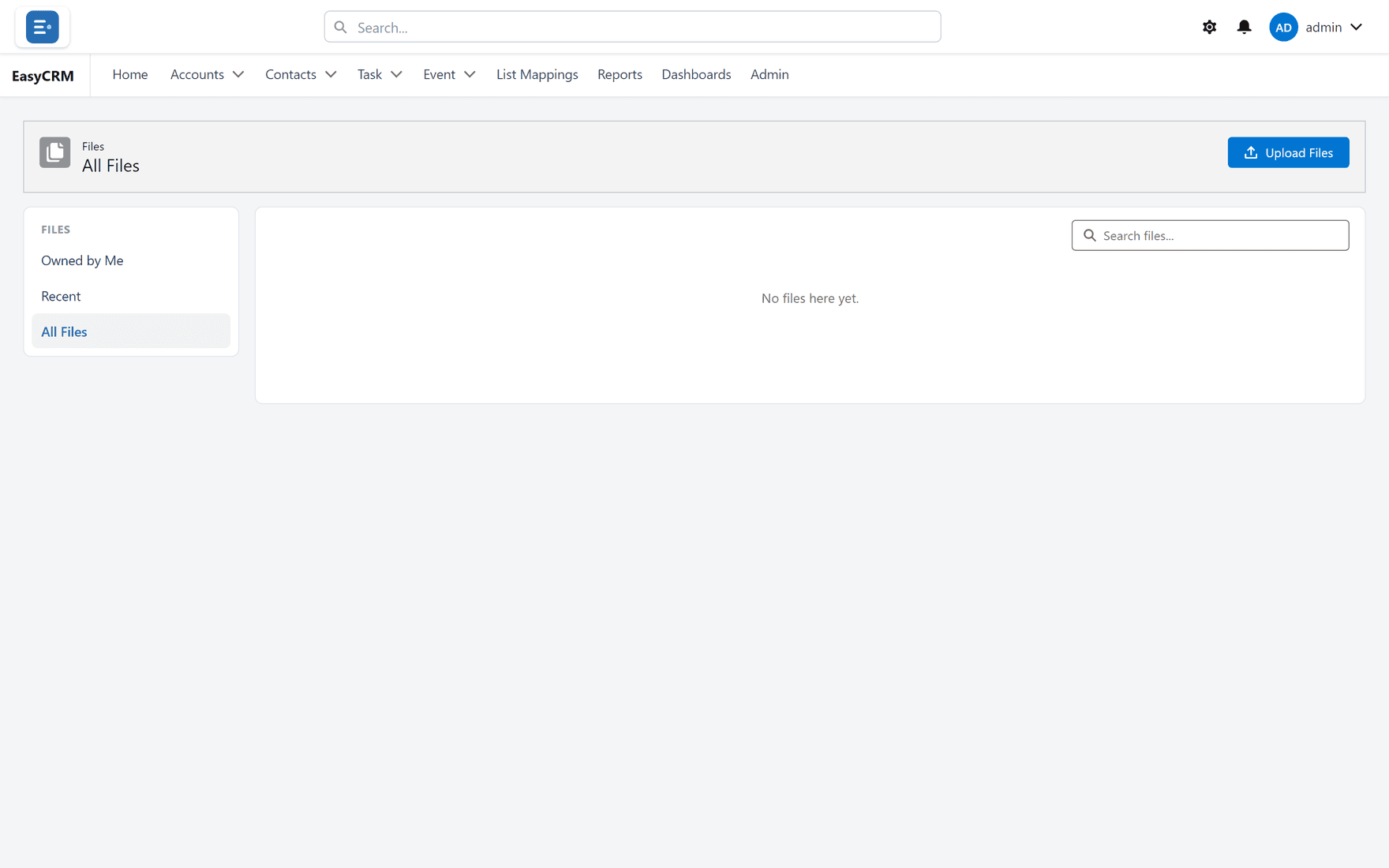Click the EasyCRM app logo icon

tap(43, 27)
